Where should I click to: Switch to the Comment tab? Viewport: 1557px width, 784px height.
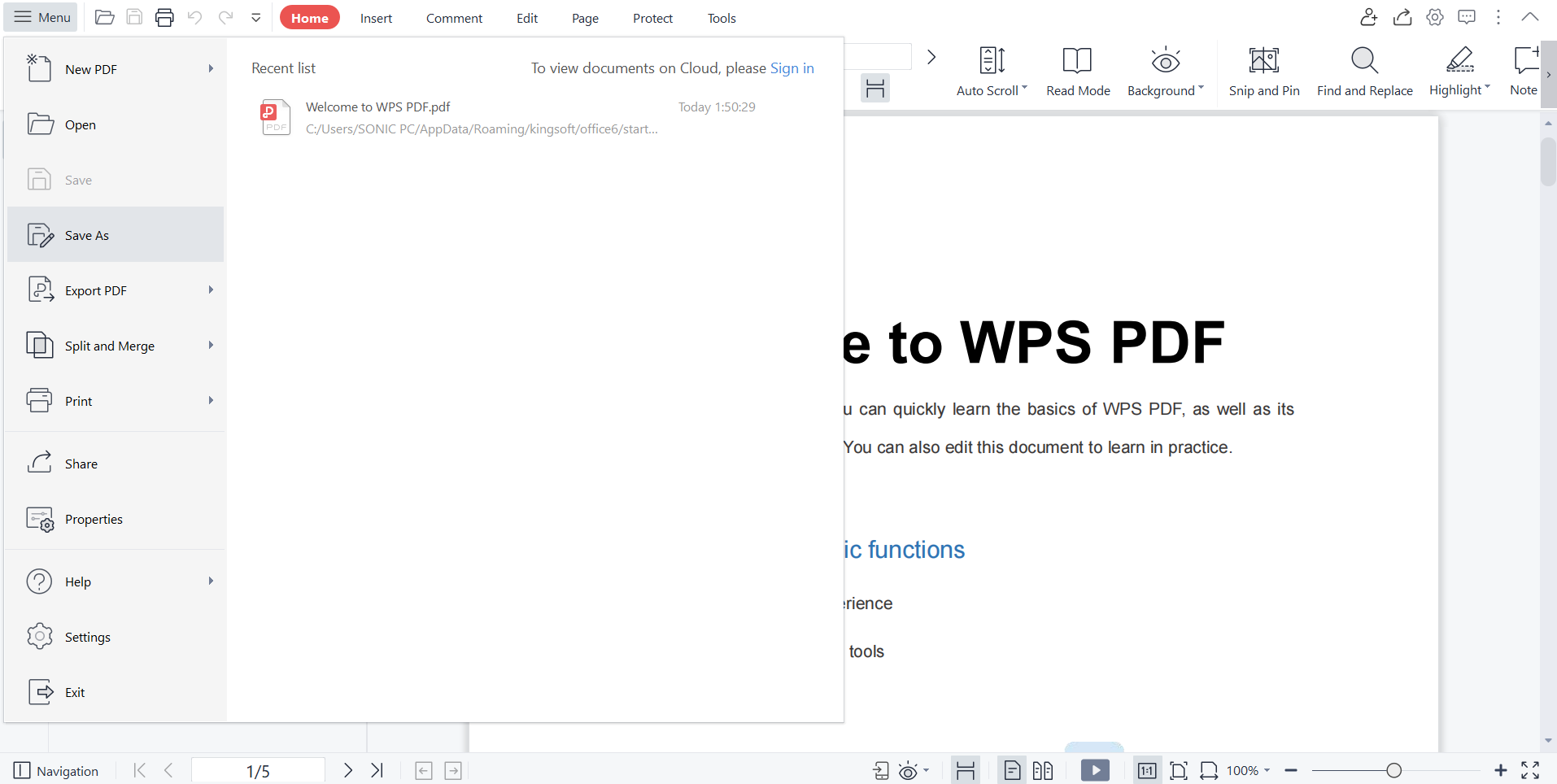pyautogui.click(x=454, y=18)
